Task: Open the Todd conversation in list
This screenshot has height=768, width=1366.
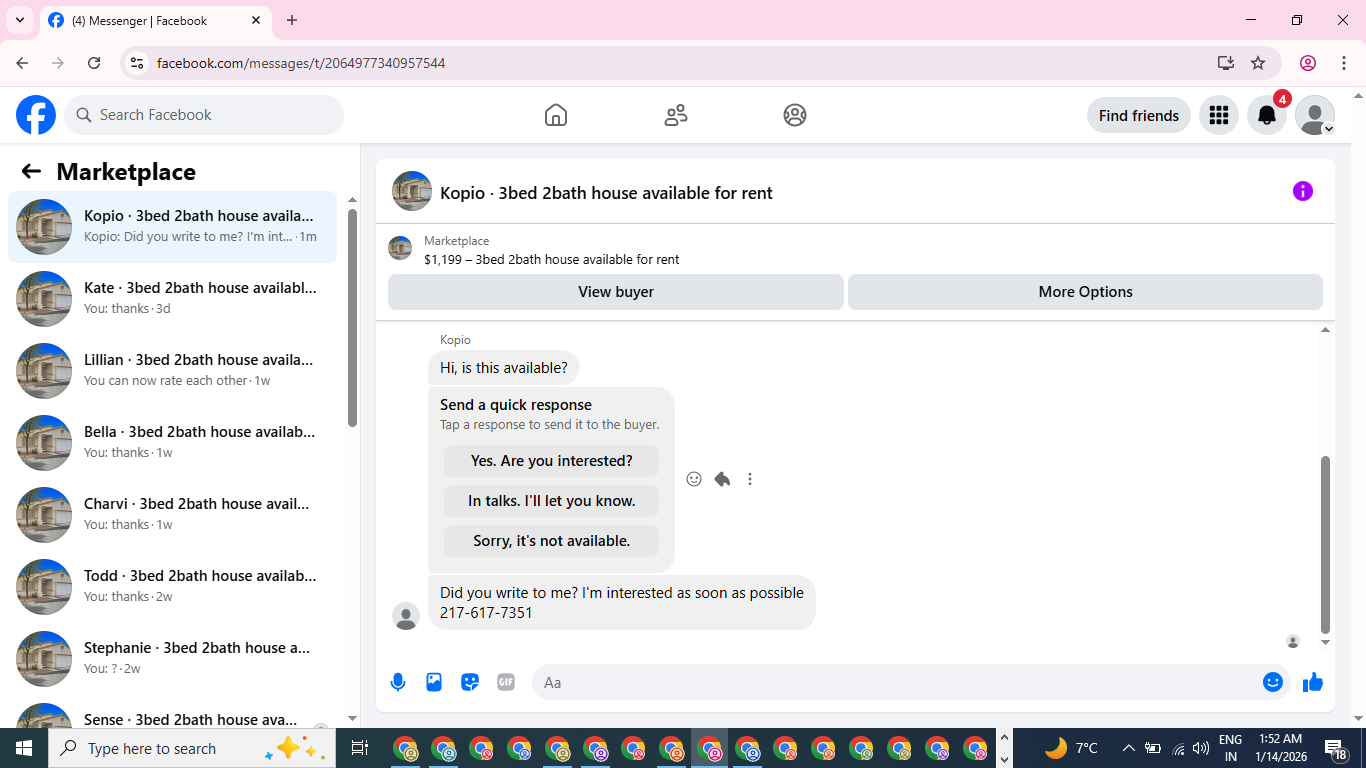Action: tap(172, 587)
